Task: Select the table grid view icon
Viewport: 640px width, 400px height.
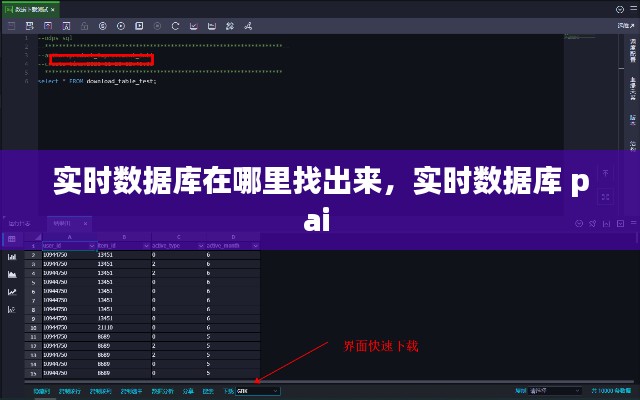Action: click(12, 240)
